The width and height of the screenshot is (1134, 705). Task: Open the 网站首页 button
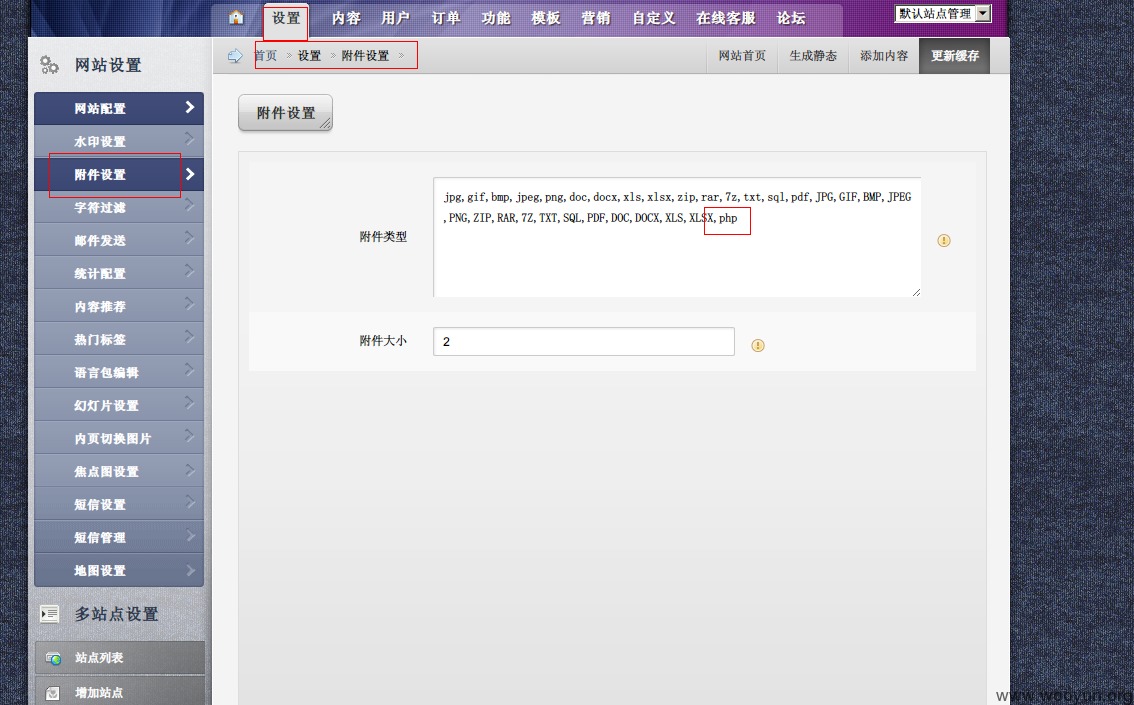(x=742, y=56)
